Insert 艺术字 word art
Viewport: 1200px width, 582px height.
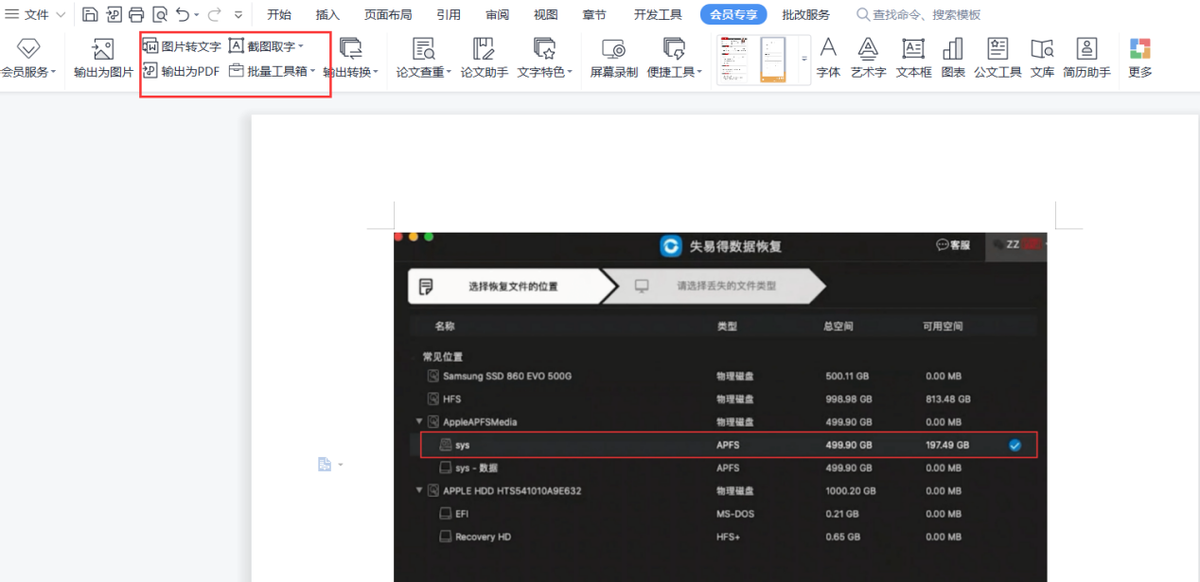click(868, 59)
